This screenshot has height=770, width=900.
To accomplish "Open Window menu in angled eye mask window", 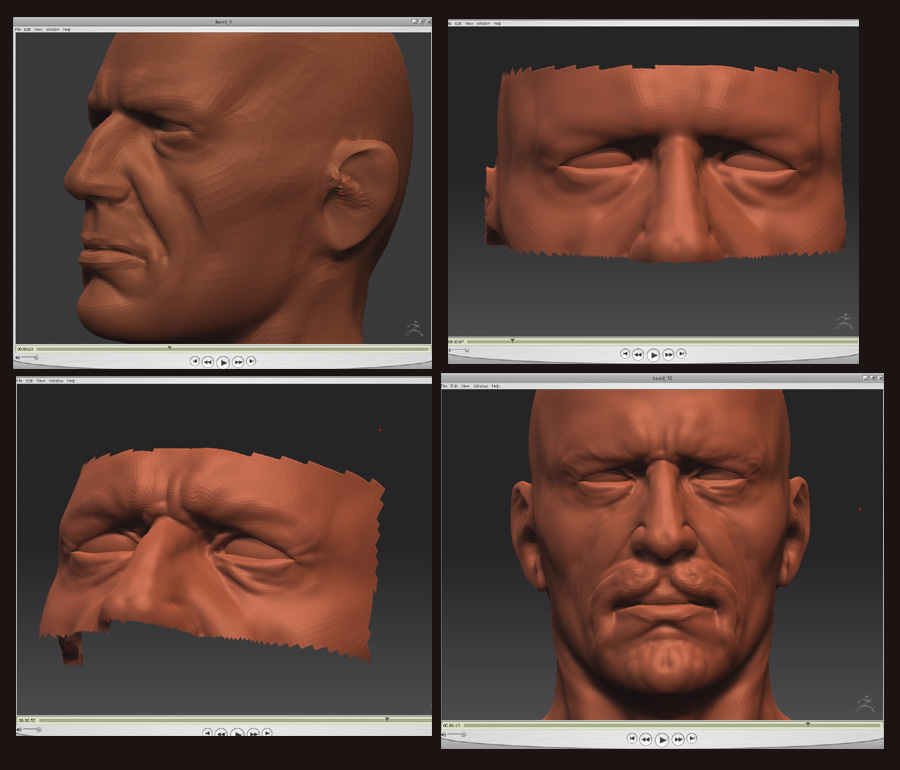I will tap(56, 380).
